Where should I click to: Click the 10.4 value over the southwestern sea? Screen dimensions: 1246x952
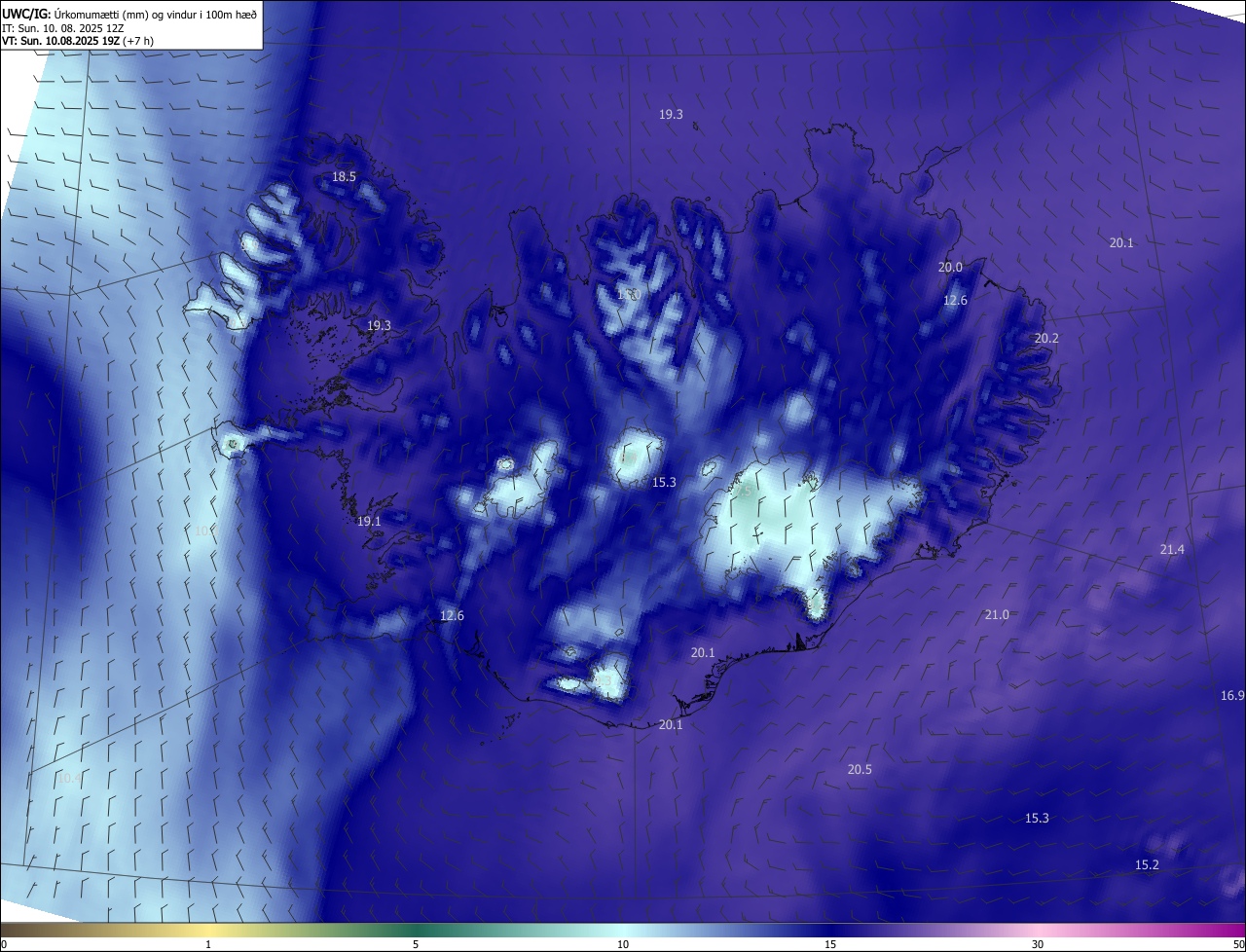(69, 779)
